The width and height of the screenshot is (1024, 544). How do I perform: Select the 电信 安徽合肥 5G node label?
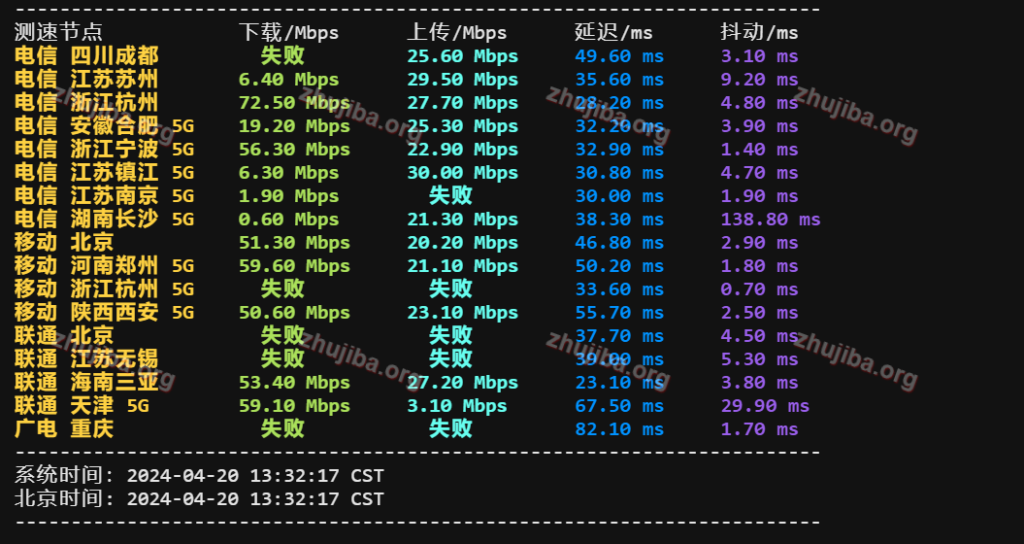click(104, 126)
